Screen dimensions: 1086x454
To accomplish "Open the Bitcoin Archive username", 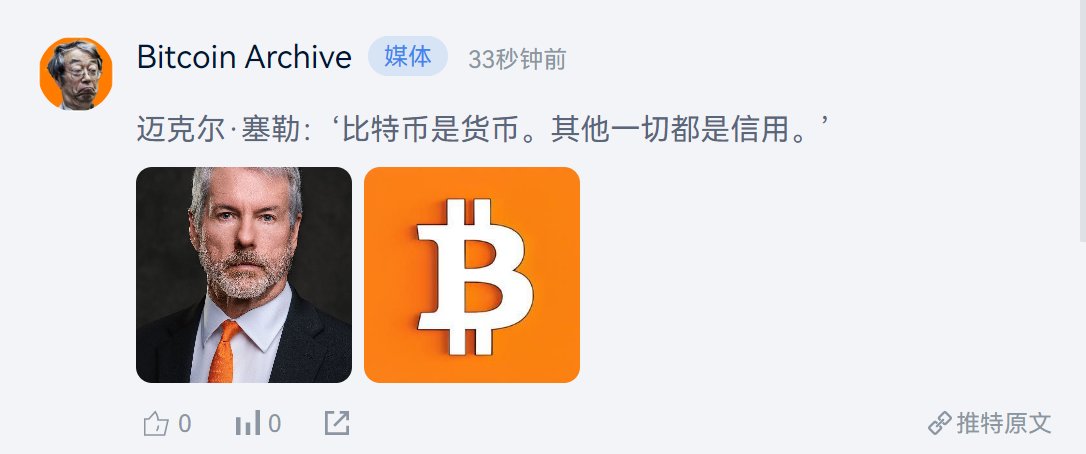I will click(x=244, y=57).
